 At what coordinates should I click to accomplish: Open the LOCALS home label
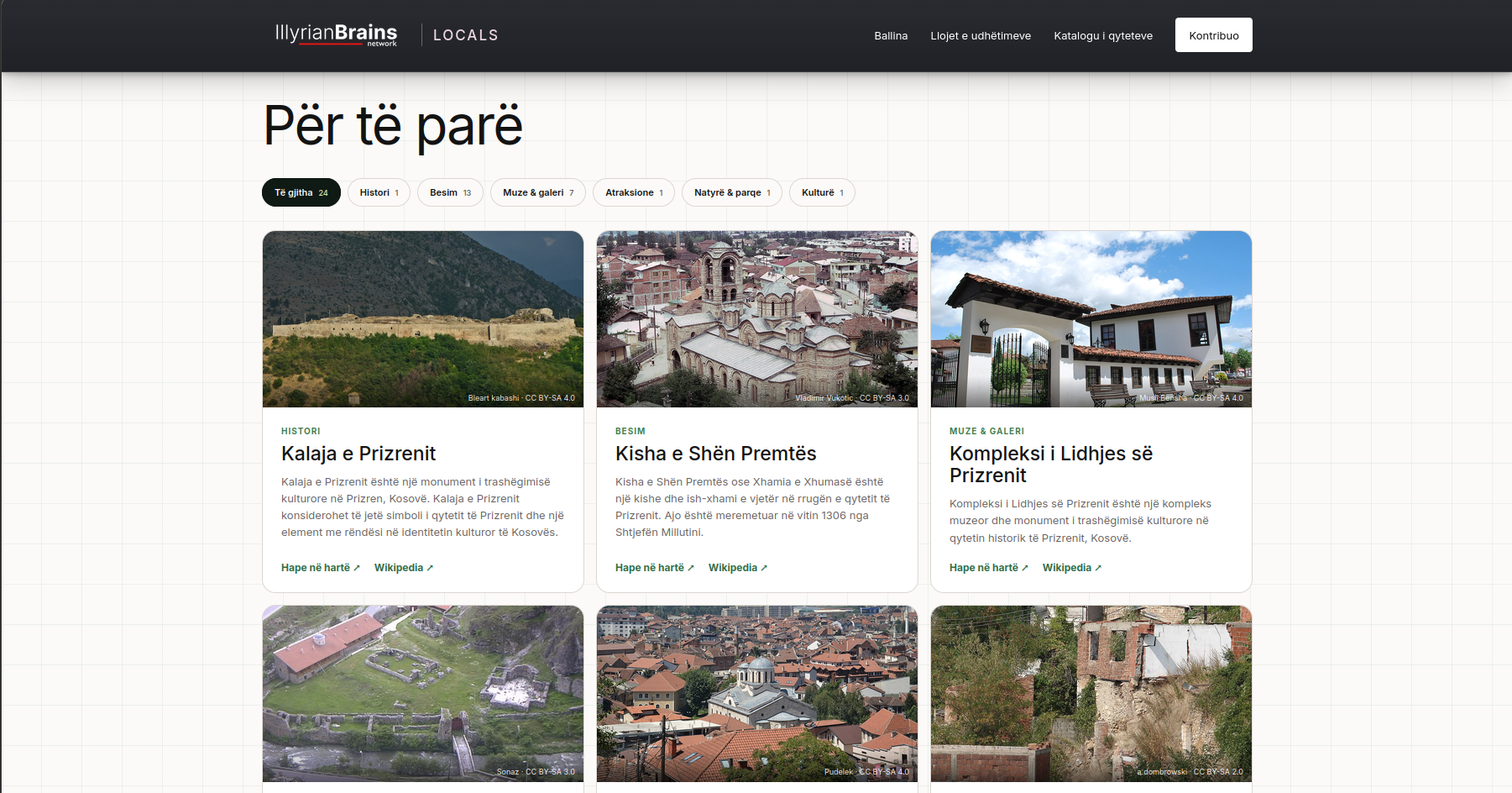pos(466,35)
